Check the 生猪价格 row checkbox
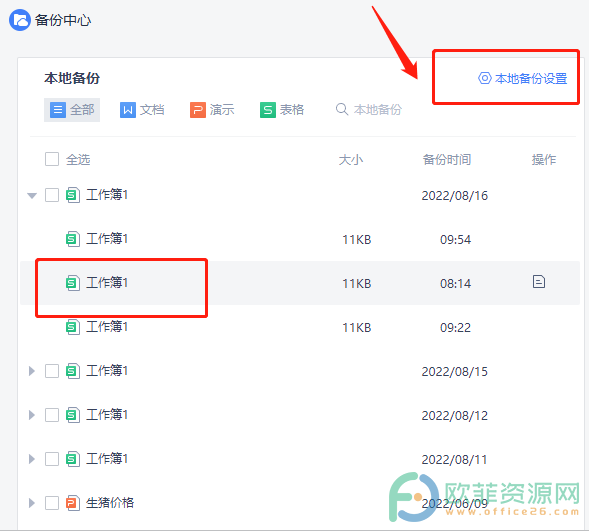Image resolution: width=589 pixels, height=531 pixels. (52, 502)
